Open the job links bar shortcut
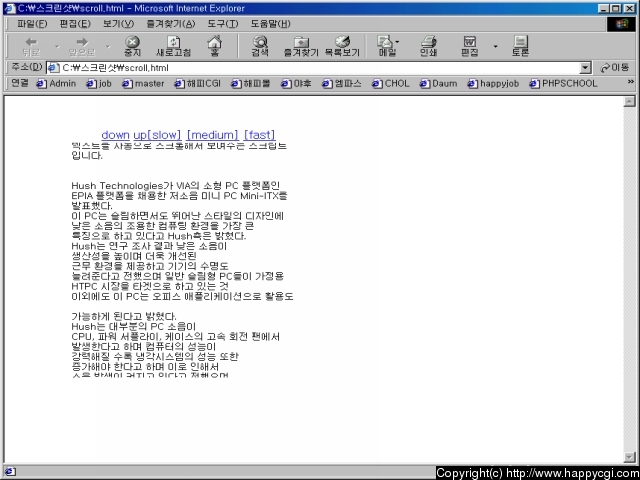 [x=99, y=83]
